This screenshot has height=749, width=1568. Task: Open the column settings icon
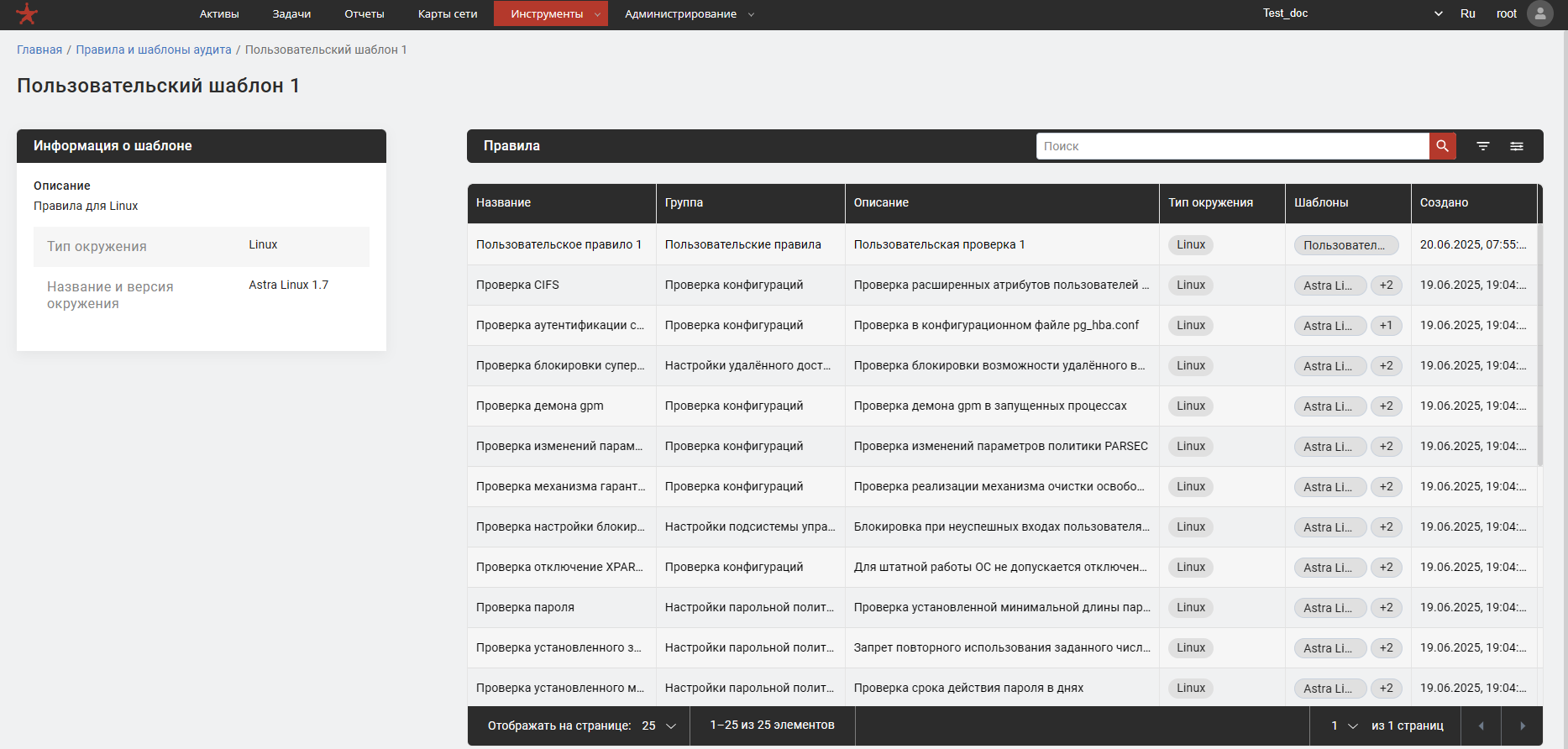coord(1517,146)
